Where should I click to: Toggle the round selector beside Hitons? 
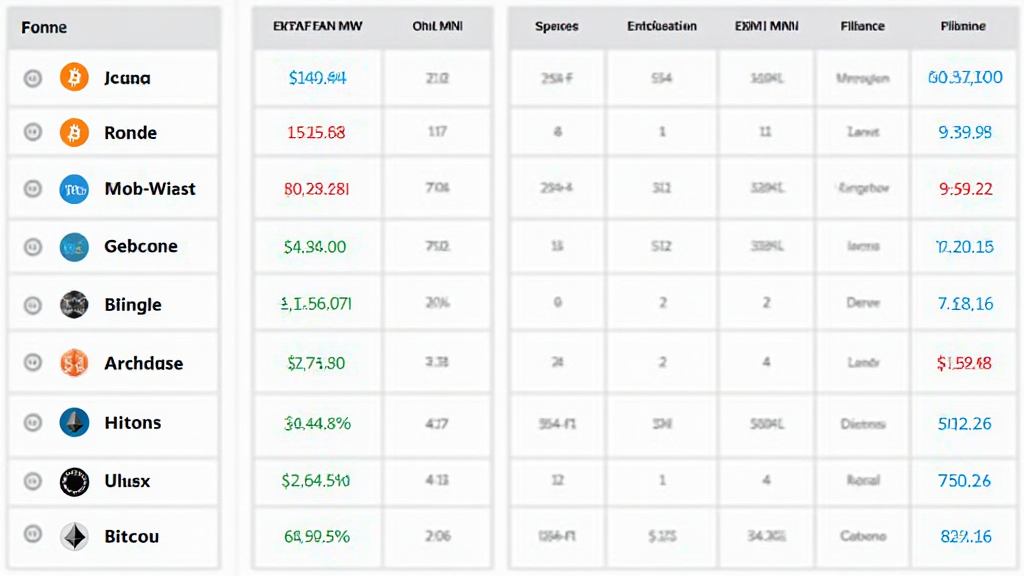pyautogui.click(x=33, y=423)
